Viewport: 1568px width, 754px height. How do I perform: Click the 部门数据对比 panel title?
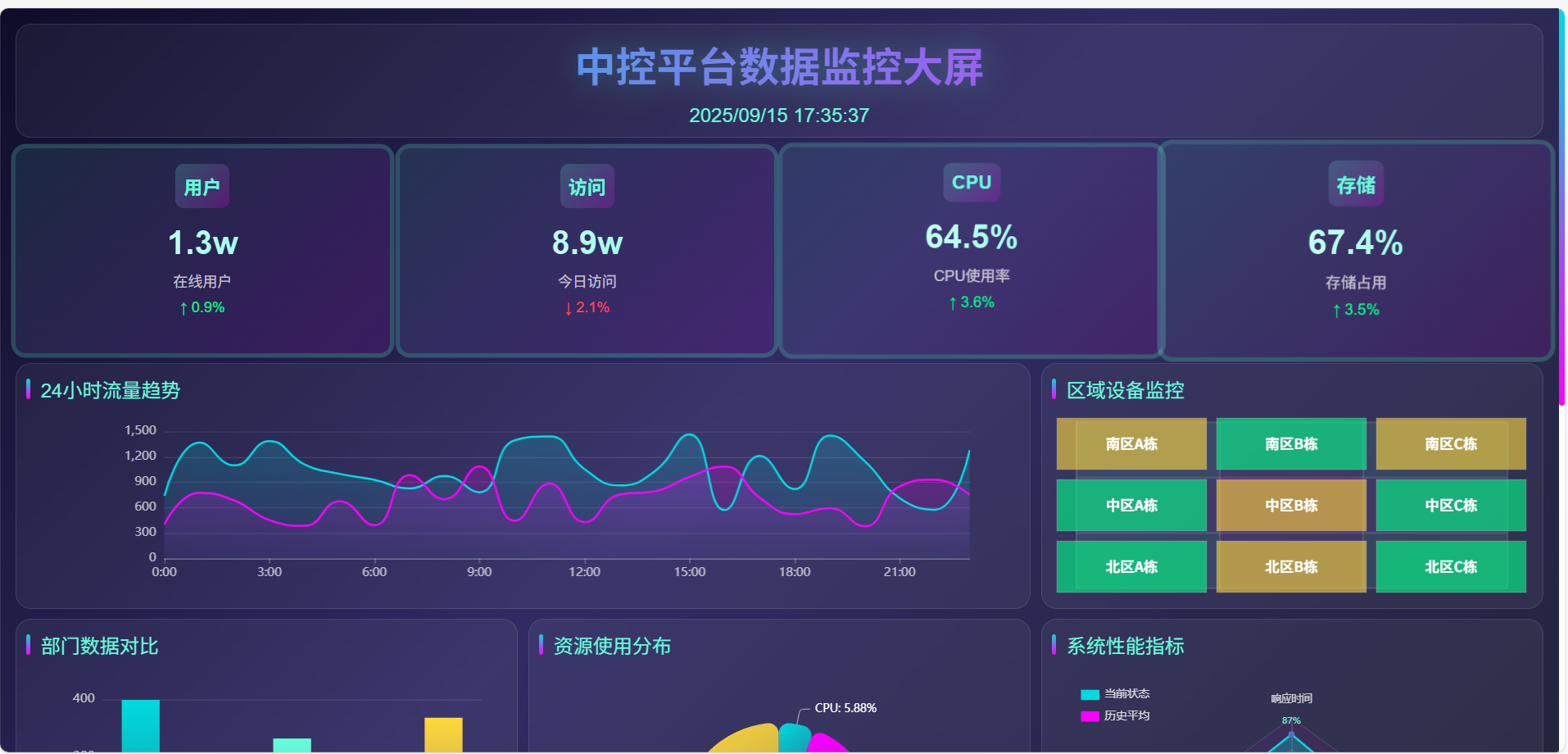(100, 646)
